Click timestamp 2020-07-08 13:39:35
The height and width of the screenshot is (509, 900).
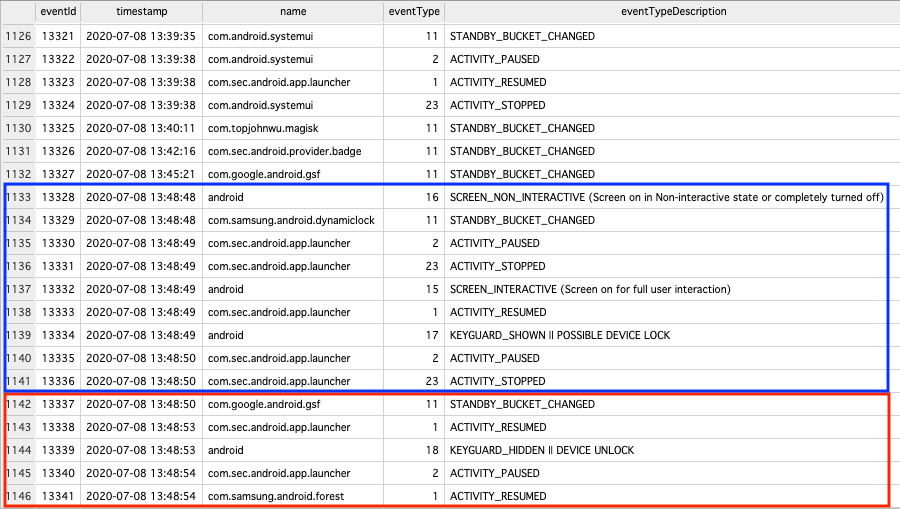click(141, 36)
